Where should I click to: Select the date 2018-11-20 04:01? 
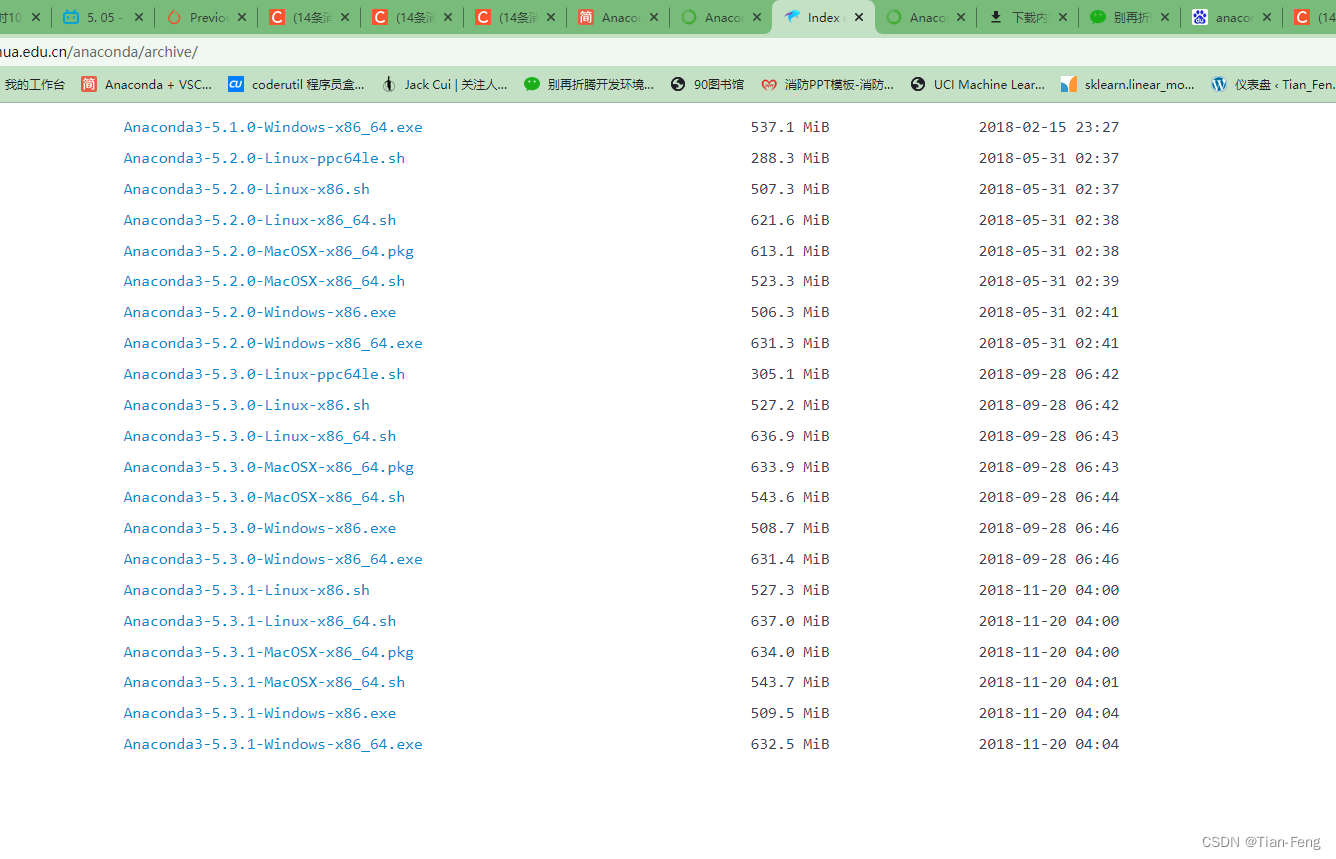(x=1049, y=682)
